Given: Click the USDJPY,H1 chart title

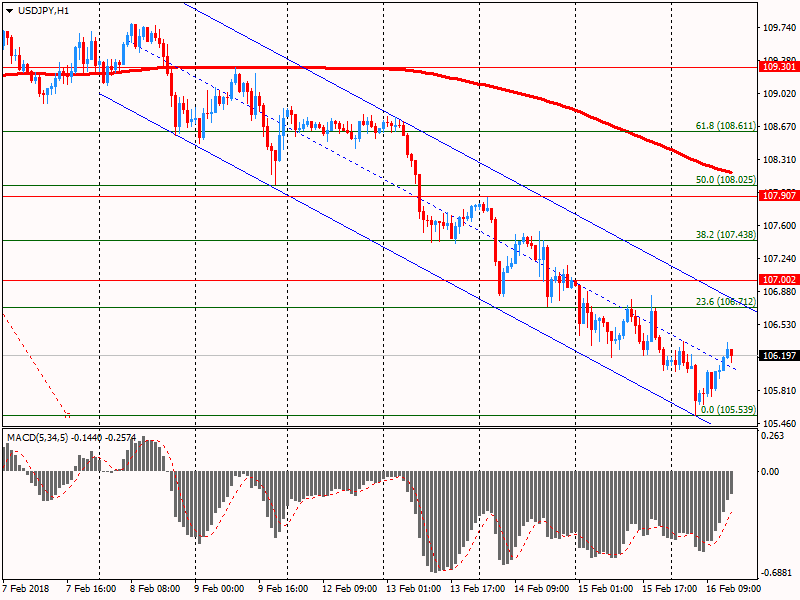Looking at the screenshot, I should (x=43, y=11).
